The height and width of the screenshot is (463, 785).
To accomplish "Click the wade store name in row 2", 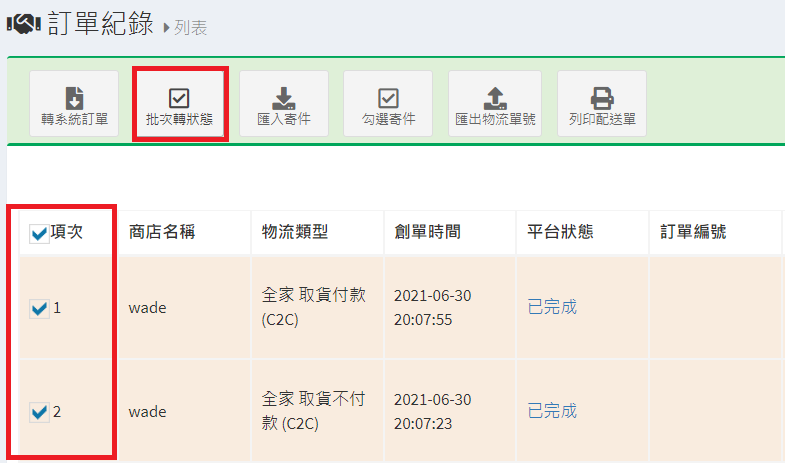I will [147, 411].
